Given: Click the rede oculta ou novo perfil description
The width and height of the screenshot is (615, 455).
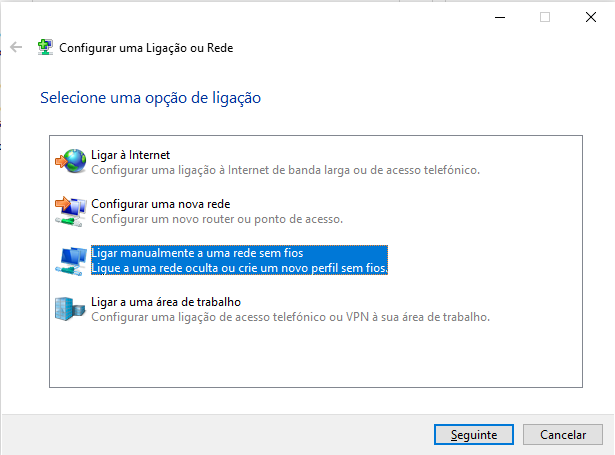Looking at the screenshot, I should tap(239, 268).
